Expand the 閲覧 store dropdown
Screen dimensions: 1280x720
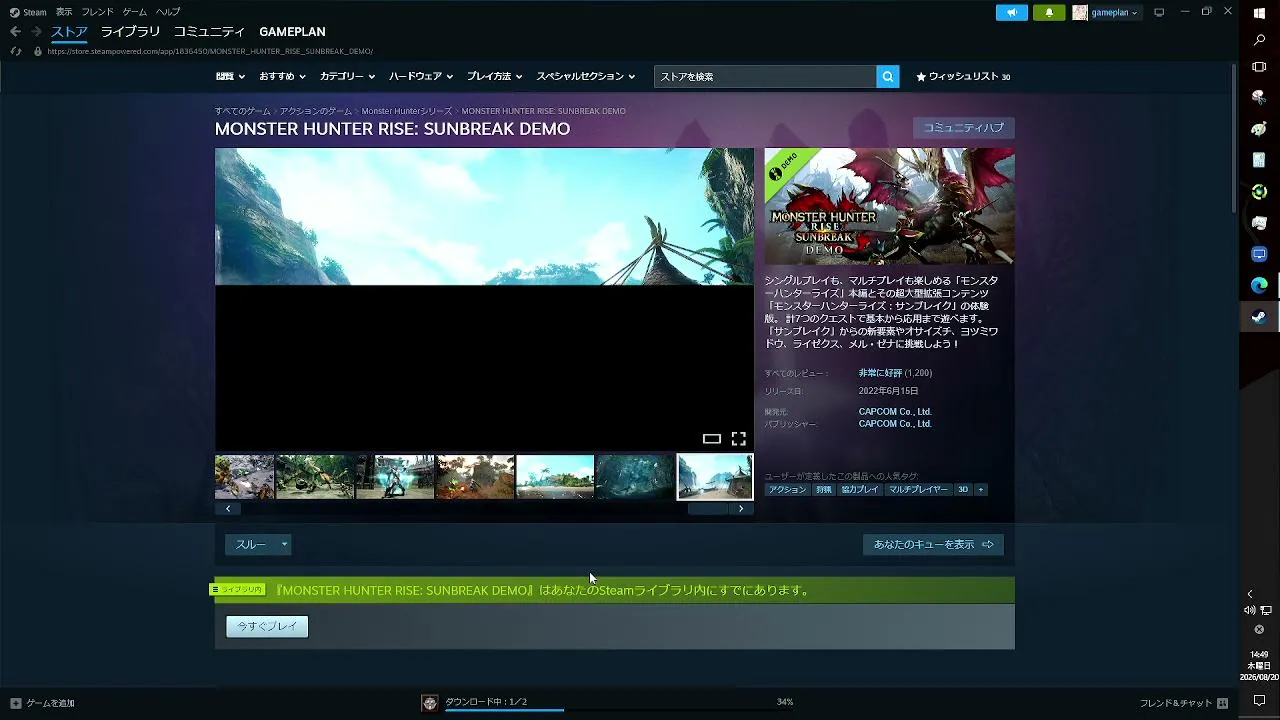point(231,76)
